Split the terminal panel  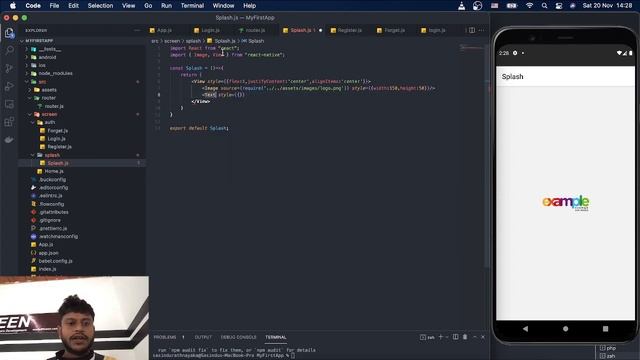pos(456,337)
